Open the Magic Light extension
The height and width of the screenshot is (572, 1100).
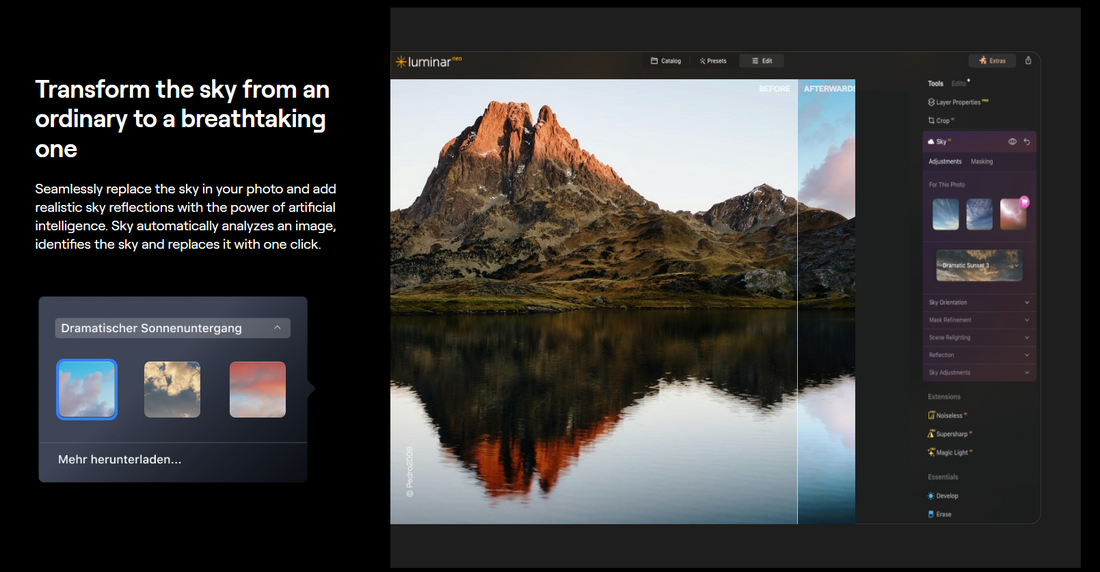pos(953,453)
